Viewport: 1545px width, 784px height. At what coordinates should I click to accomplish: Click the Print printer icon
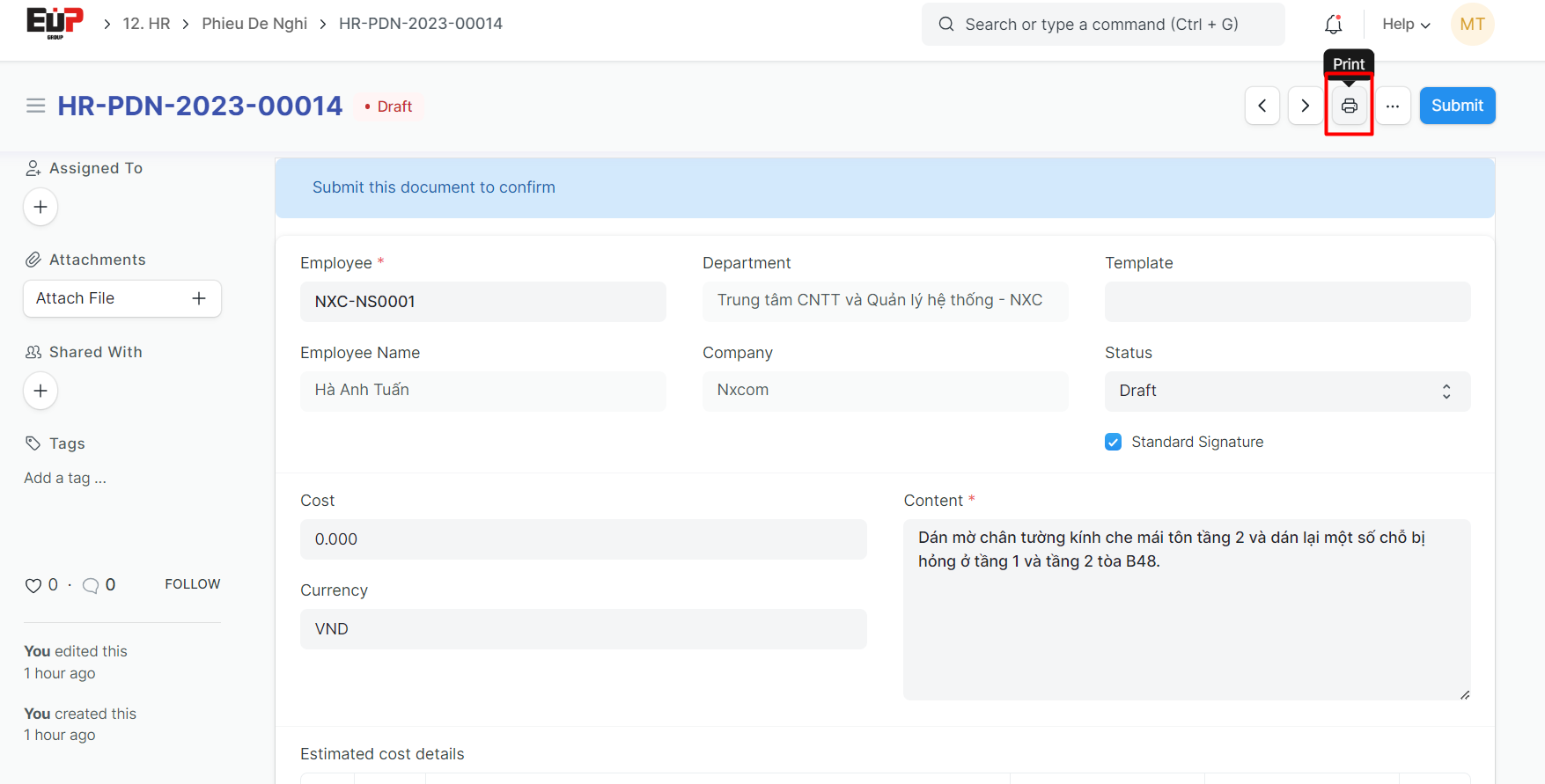pos(1349,106)
